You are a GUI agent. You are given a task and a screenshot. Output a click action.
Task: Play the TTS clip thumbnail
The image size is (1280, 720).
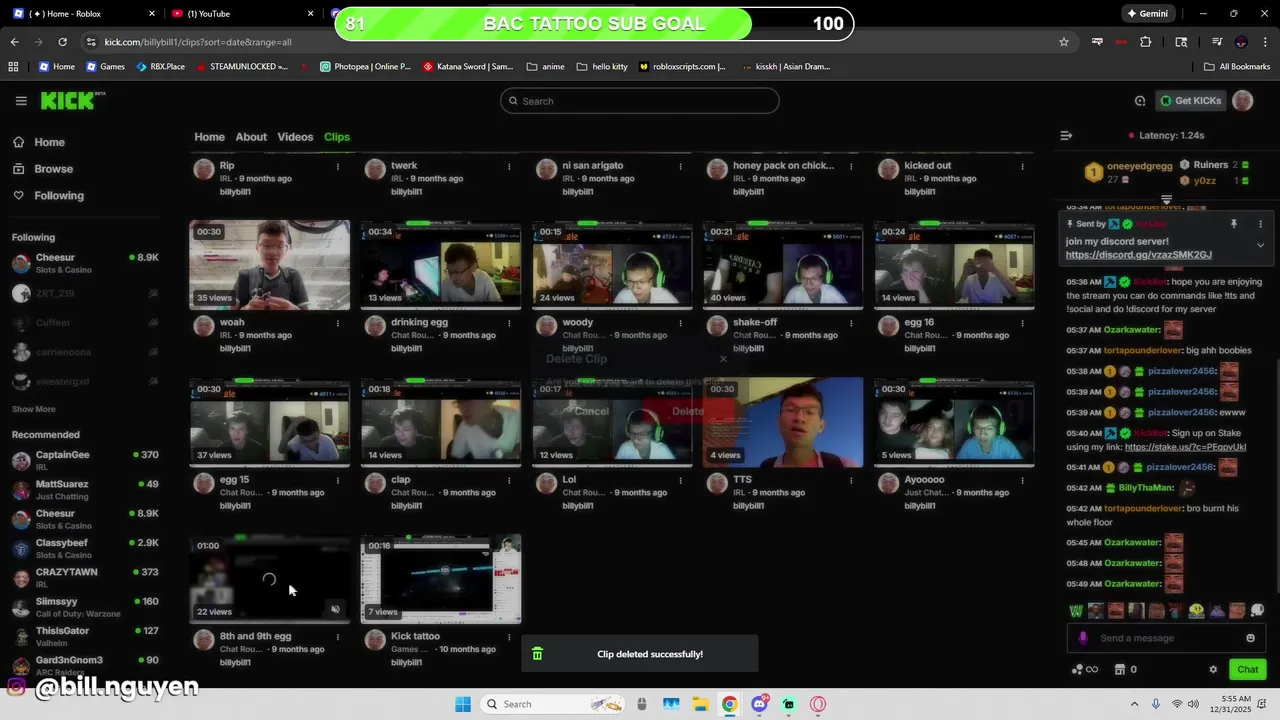(783, 422)
